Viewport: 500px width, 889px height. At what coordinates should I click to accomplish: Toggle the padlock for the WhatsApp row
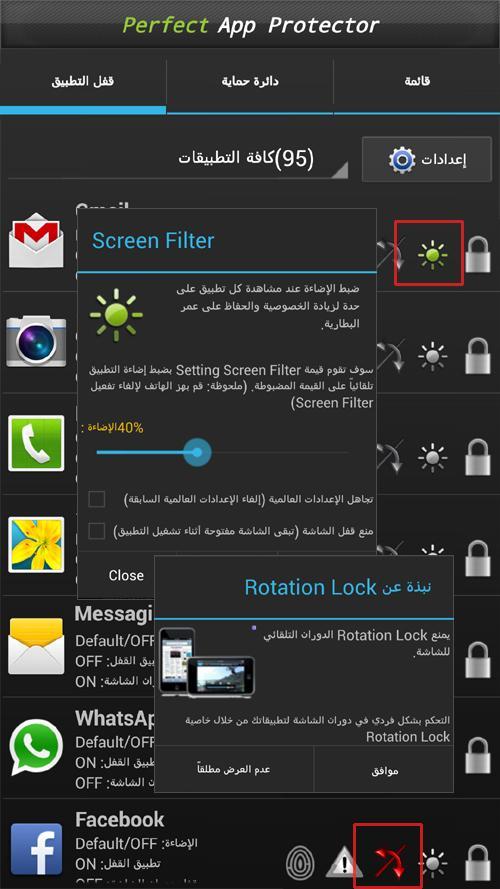click(x=477, y=756)
